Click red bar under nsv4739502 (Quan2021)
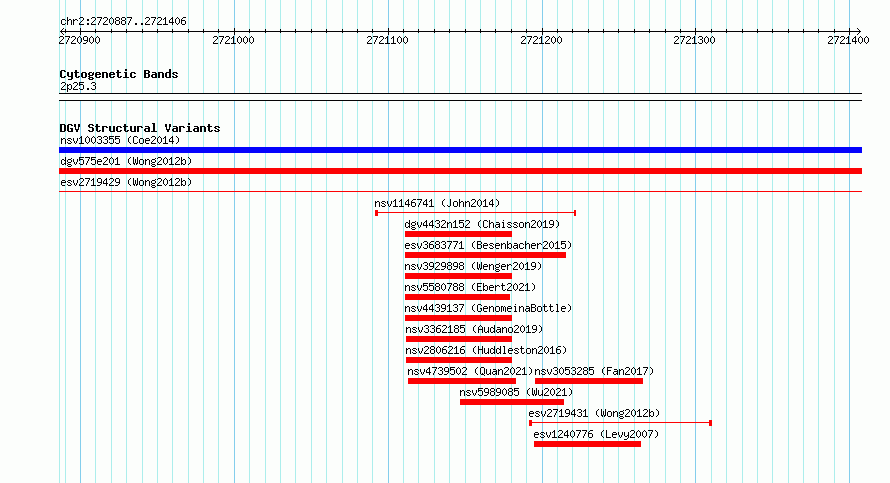 point(462,381)
